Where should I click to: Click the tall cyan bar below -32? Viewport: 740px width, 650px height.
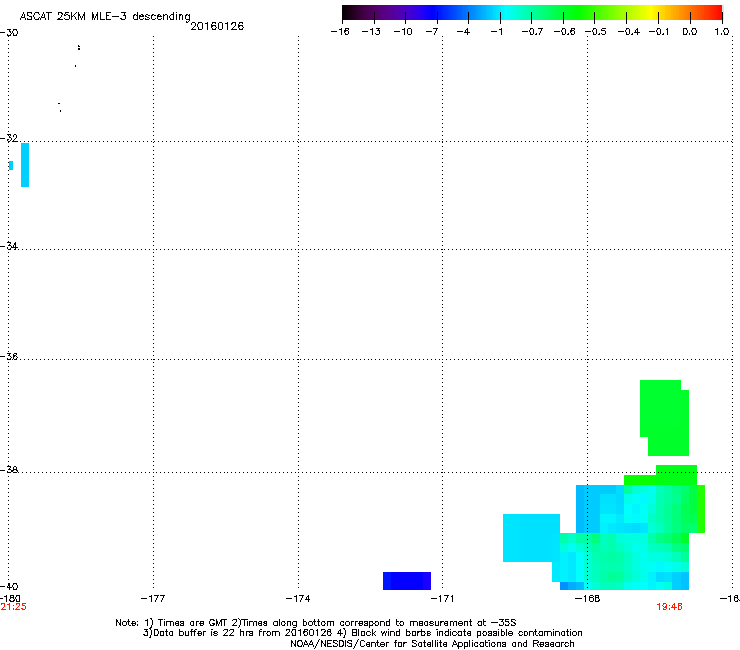point(25,165)
